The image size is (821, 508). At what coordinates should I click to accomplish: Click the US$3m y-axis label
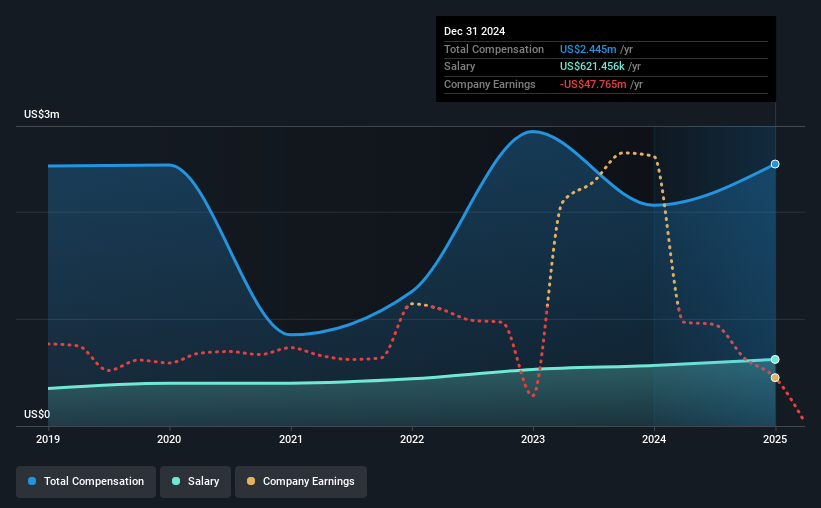(42, 114)
